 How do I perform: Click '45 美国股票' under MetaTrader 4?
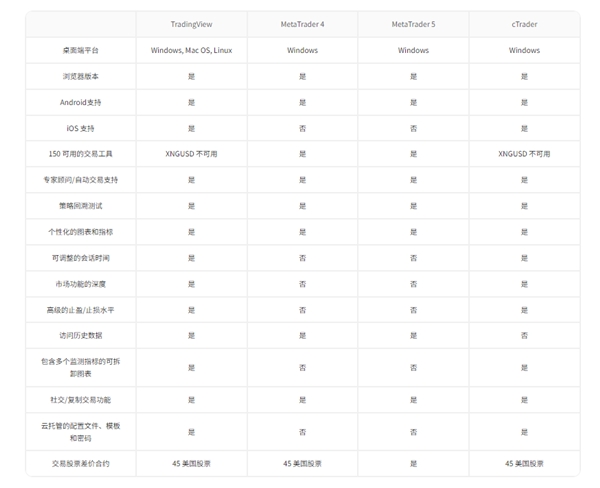(302, 464)
